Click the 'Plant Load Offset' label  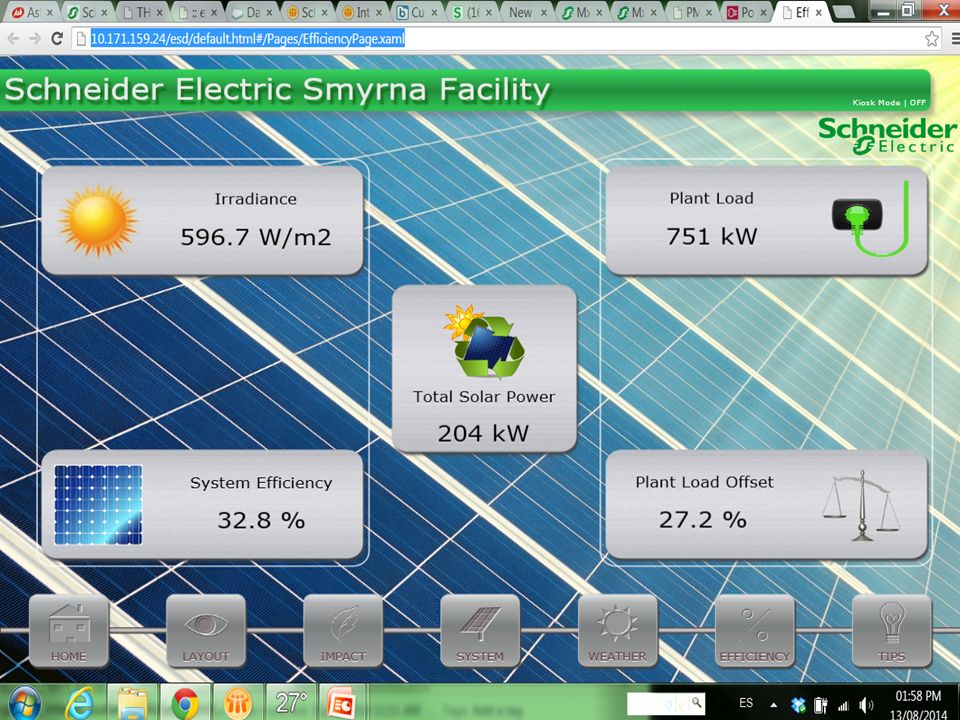[705, 482]
